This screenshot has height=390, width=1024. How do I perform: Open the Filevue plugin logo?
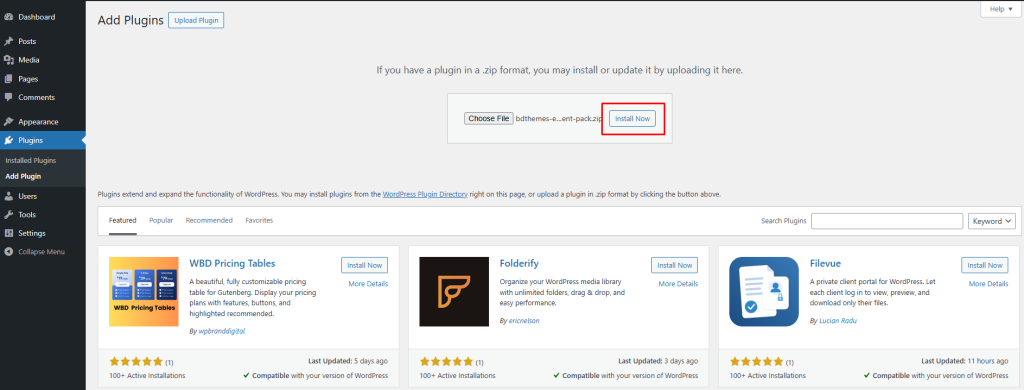click(x=764, y=291)
